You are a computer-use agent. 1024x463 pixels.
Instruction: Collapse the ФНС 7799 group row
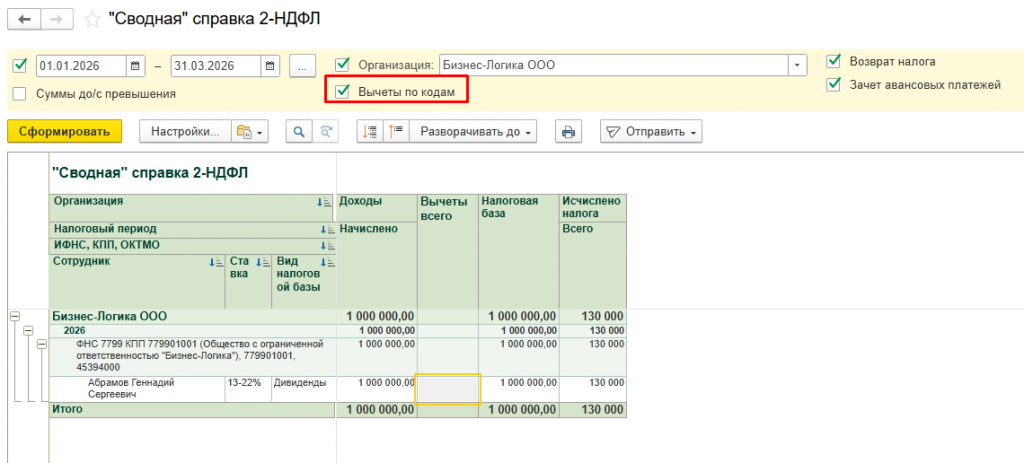tap(42, 343)
